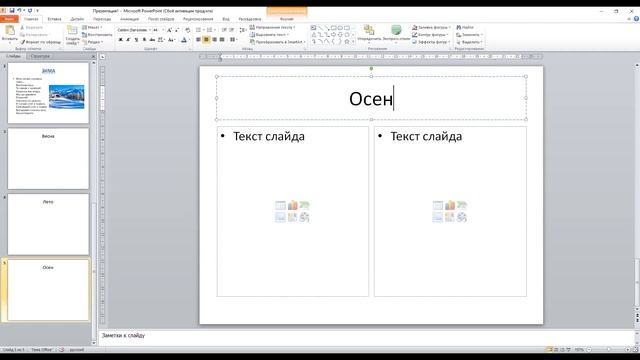640x360 pixels.
Task: Click the Paste (Вставить) clipboard icon
Action: [9, 31]
